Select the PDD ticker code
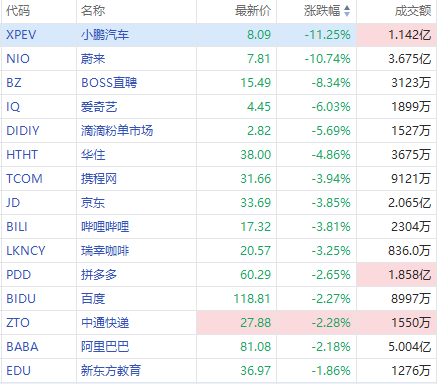437x384 pixels. click(x=19, y=275)
